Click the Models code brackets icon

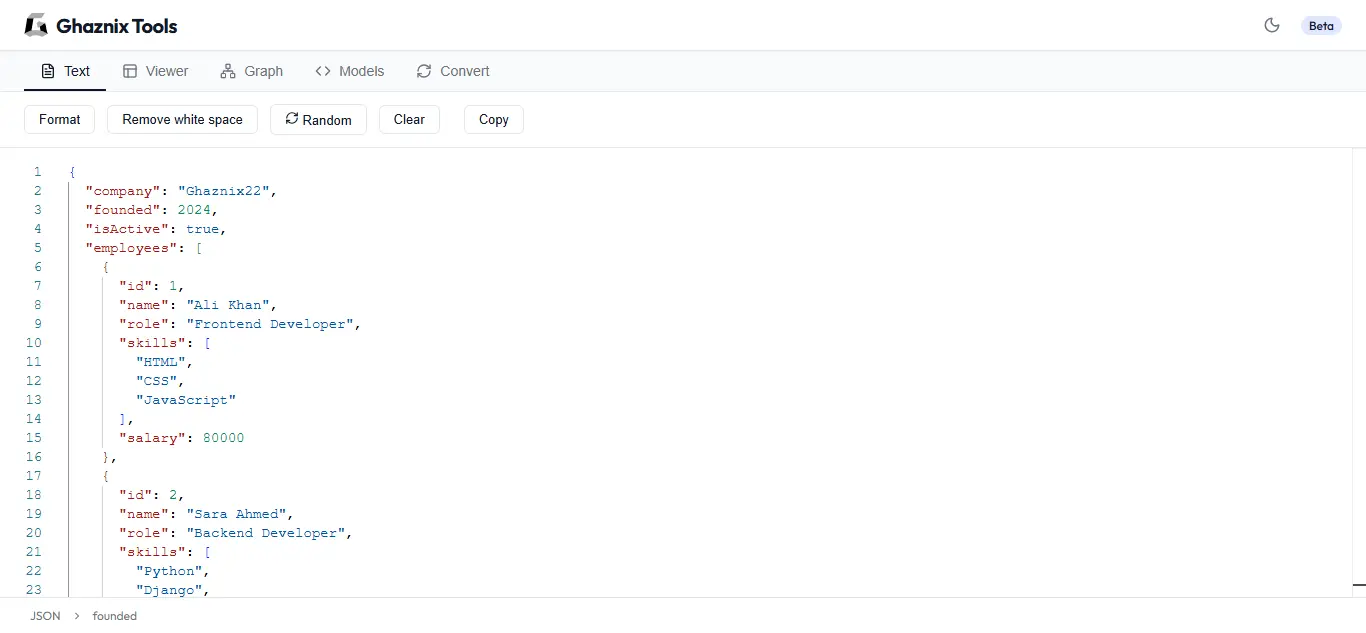click(322, 70)
